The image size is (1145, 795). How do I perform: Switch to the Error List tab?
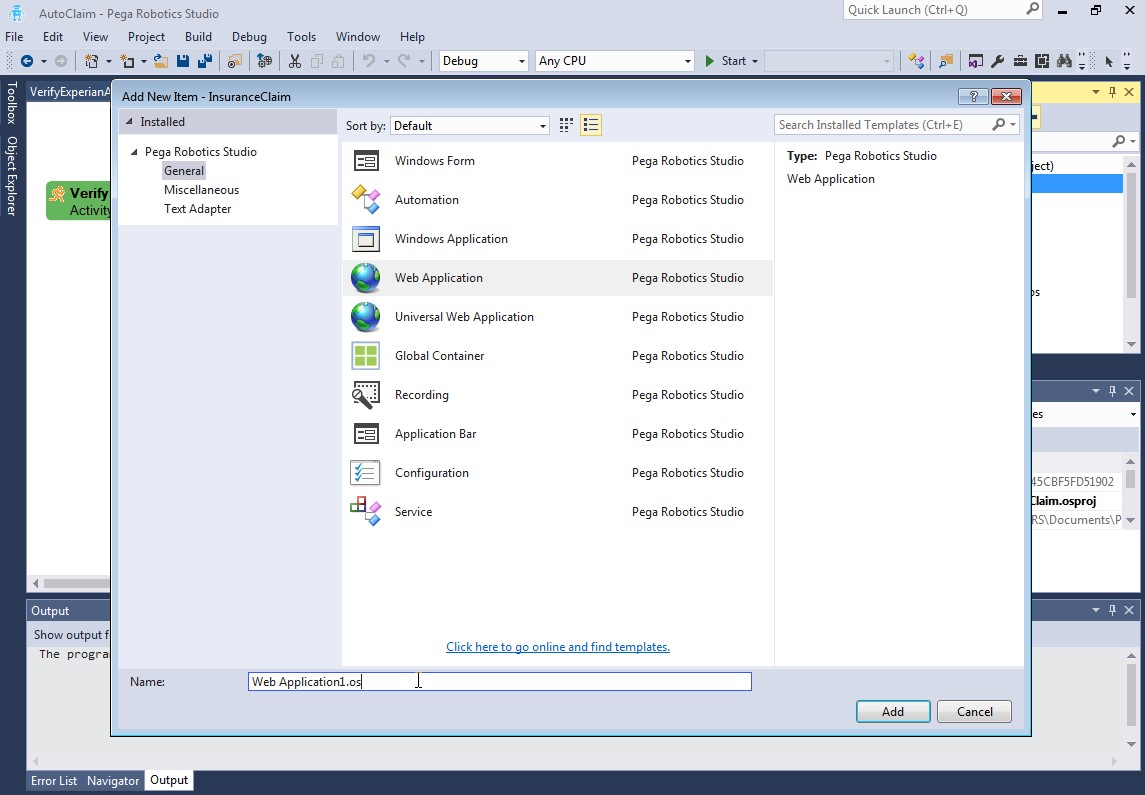click(x=54, y=781)
